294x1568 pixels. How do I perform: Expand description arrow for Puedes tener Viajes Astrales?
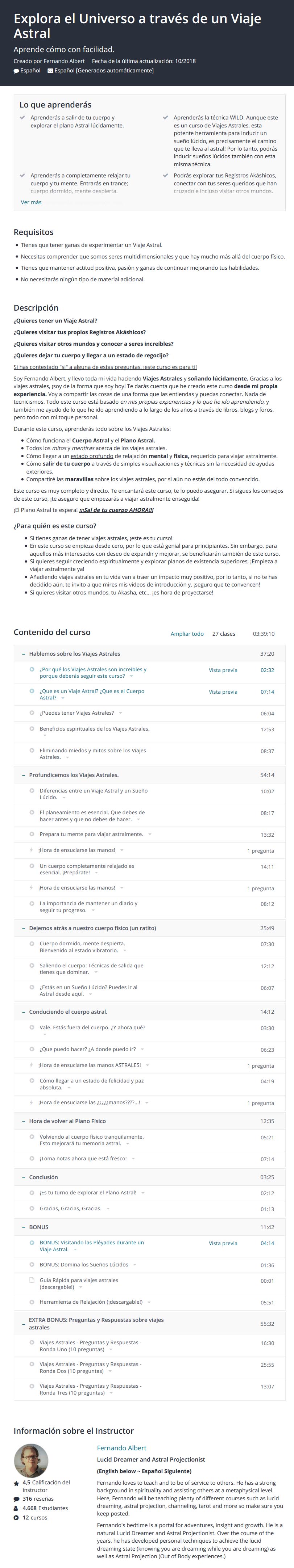[120, 713]
